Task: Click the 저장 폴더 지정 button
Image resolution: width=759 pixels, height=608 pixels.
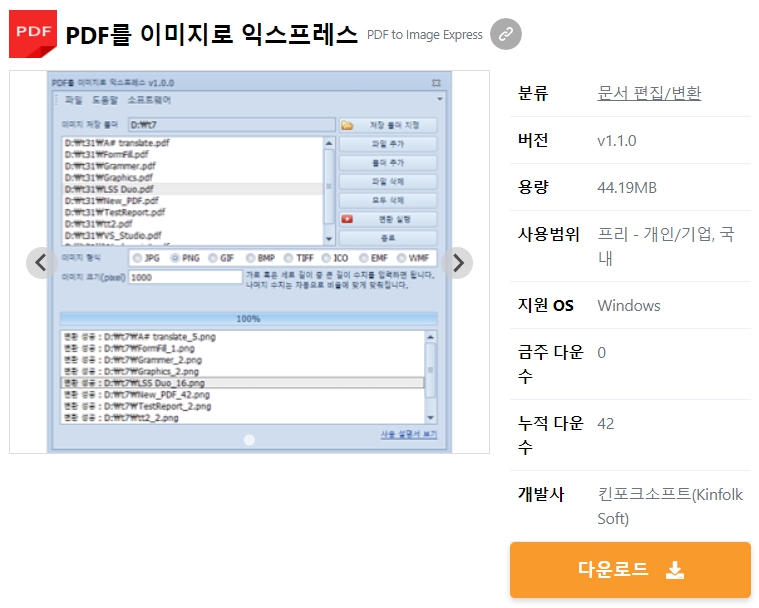Action: [x=388, y=125]
